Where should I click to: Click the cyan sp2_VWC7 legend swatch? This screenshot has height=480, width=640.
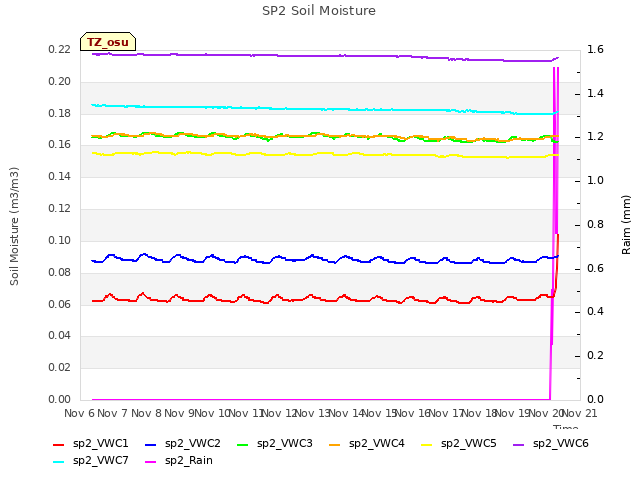[x=59, y=462]
